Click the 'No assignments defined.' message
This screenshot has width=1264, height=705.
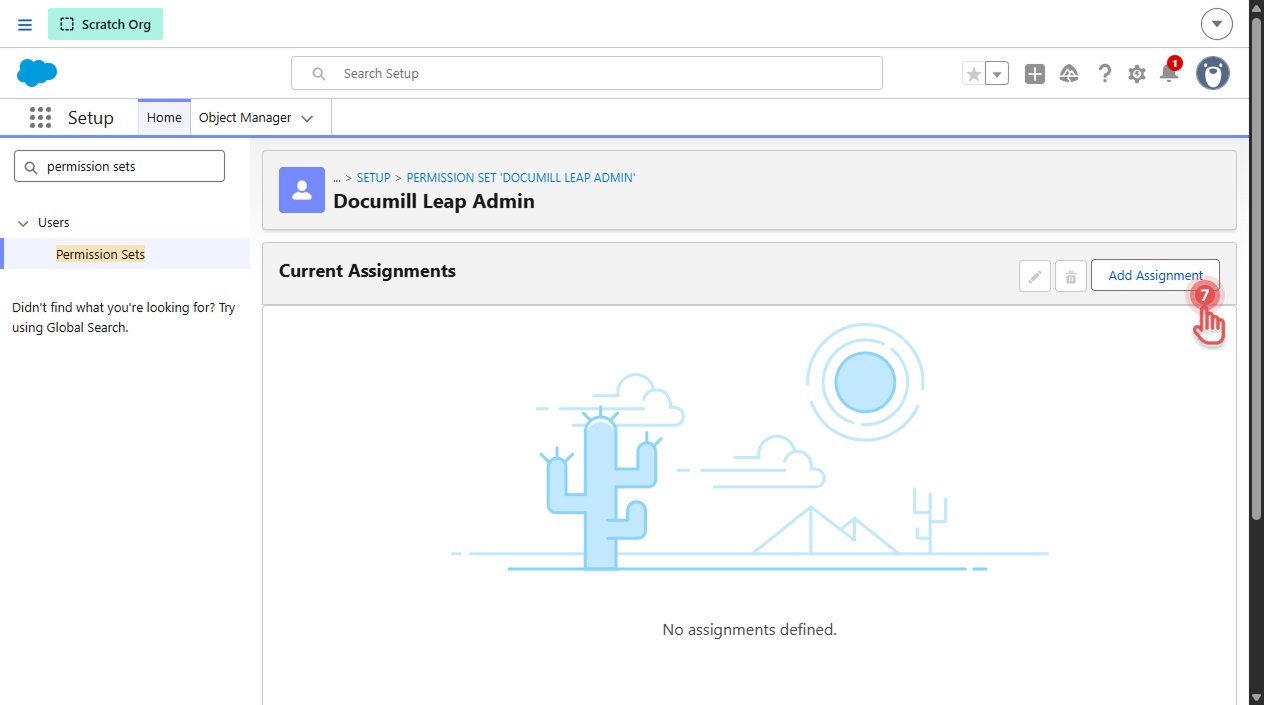tap(750, 630)
